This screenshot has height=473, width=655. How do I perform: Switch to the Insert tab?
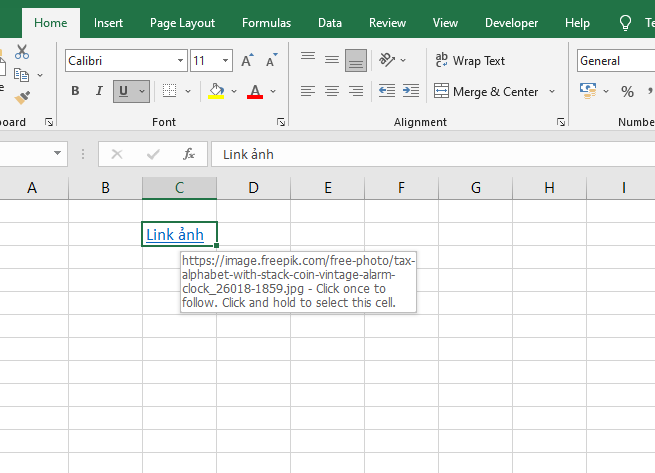[x=109, y=22]
